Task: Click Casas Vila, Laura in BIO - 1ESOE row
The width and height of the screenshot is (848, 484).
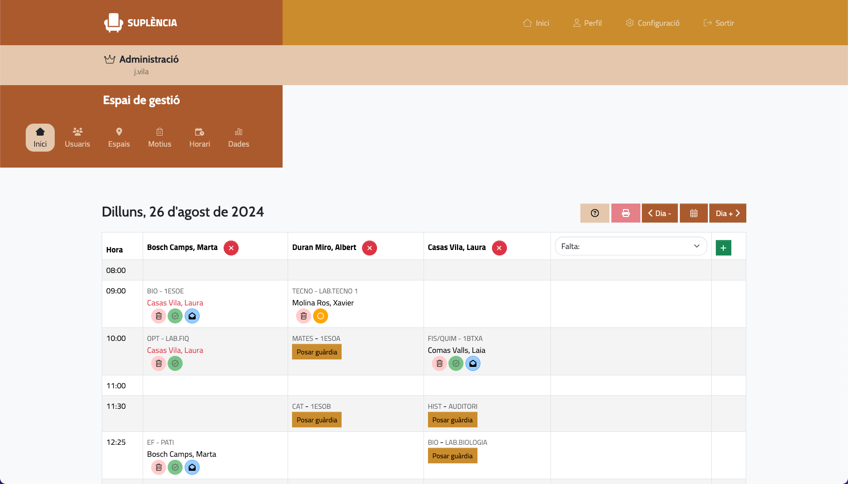Action: pos(175,303)
